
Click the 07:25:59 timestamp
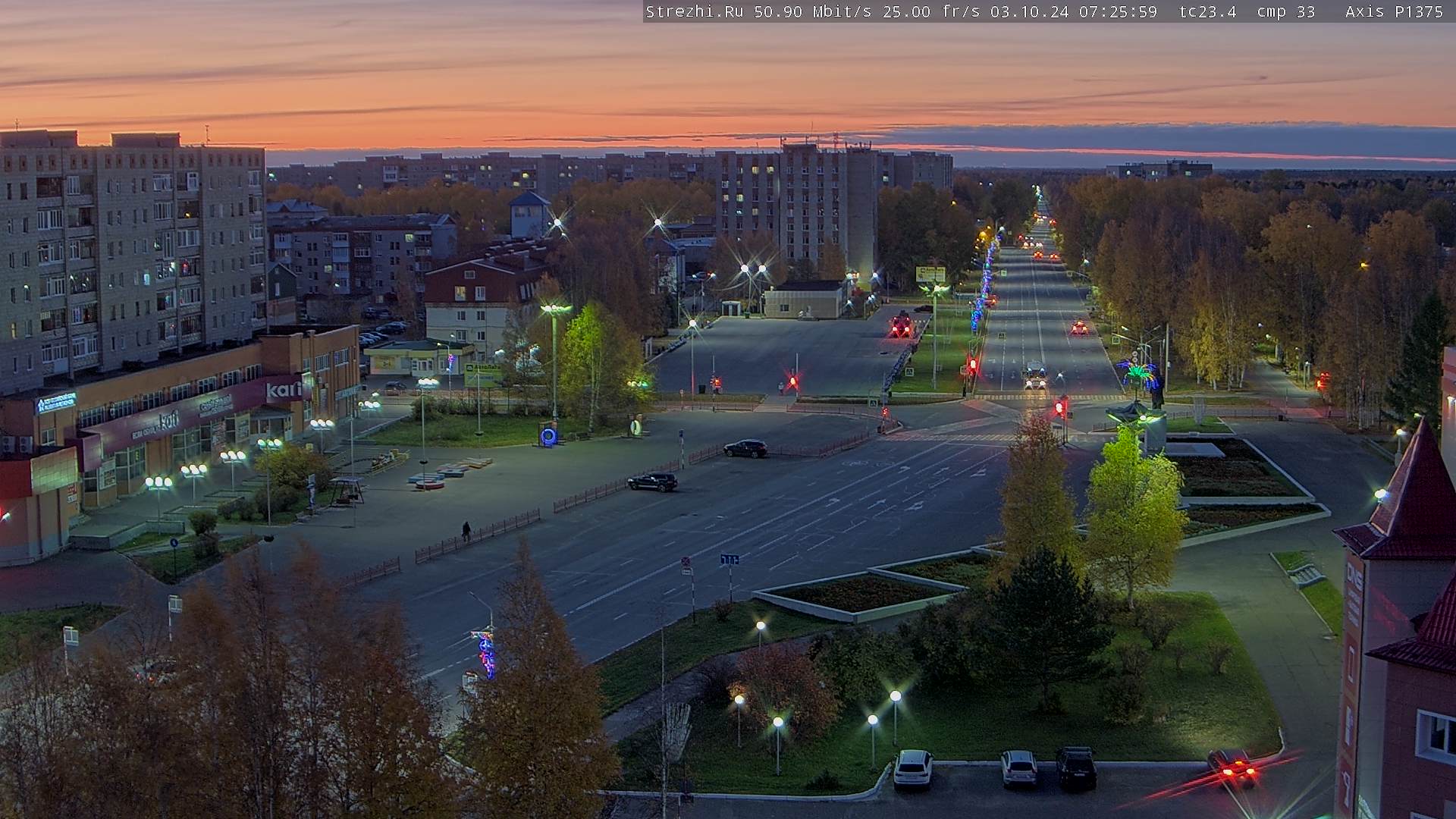1118,11
